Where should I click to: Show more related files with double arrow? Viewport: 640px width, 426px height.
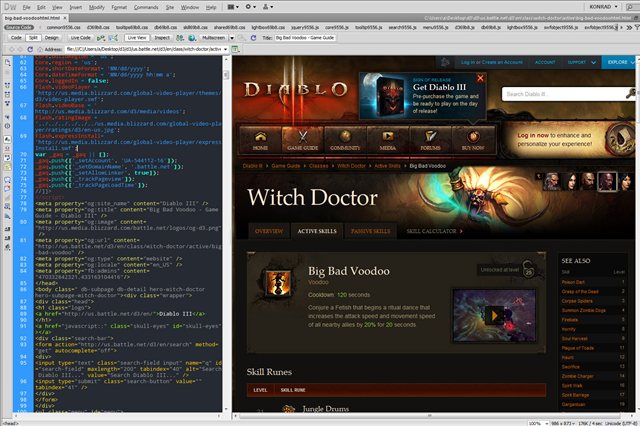(629, 27)
